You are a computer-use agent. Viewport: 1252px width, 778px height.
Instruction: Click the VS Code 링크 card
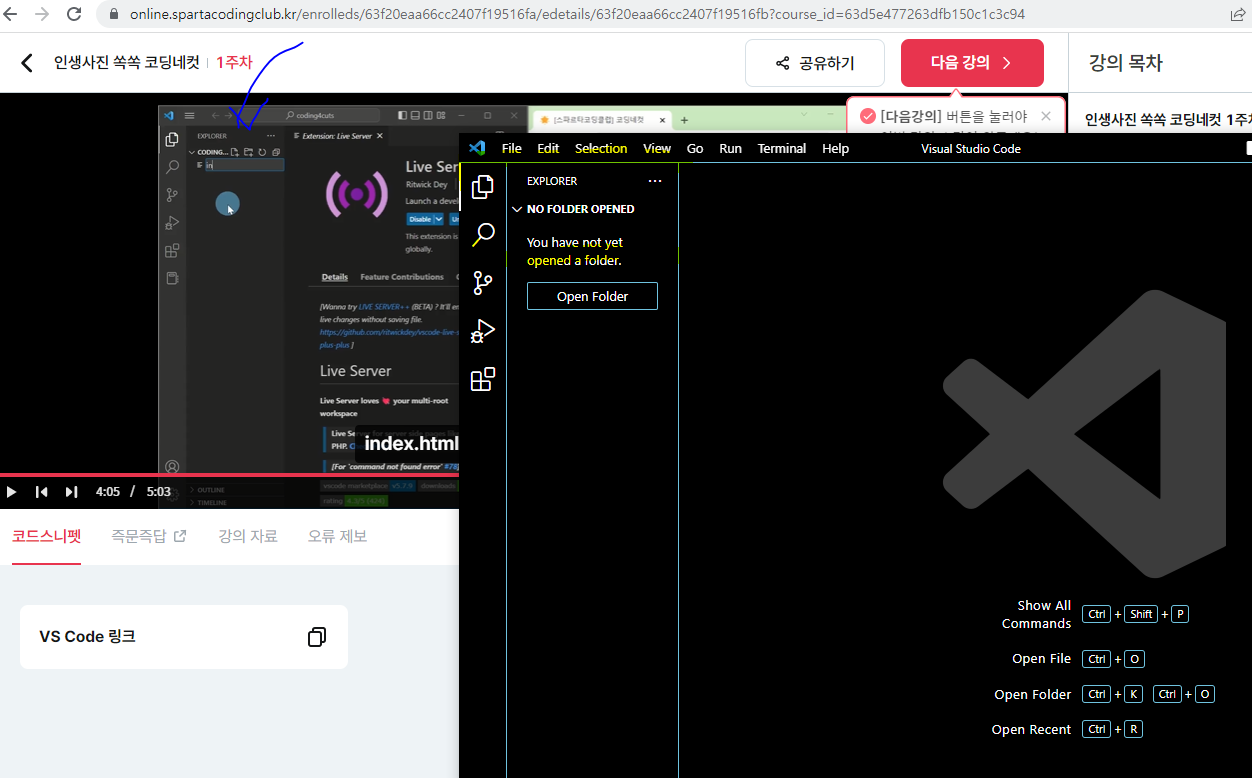point(184,637)
